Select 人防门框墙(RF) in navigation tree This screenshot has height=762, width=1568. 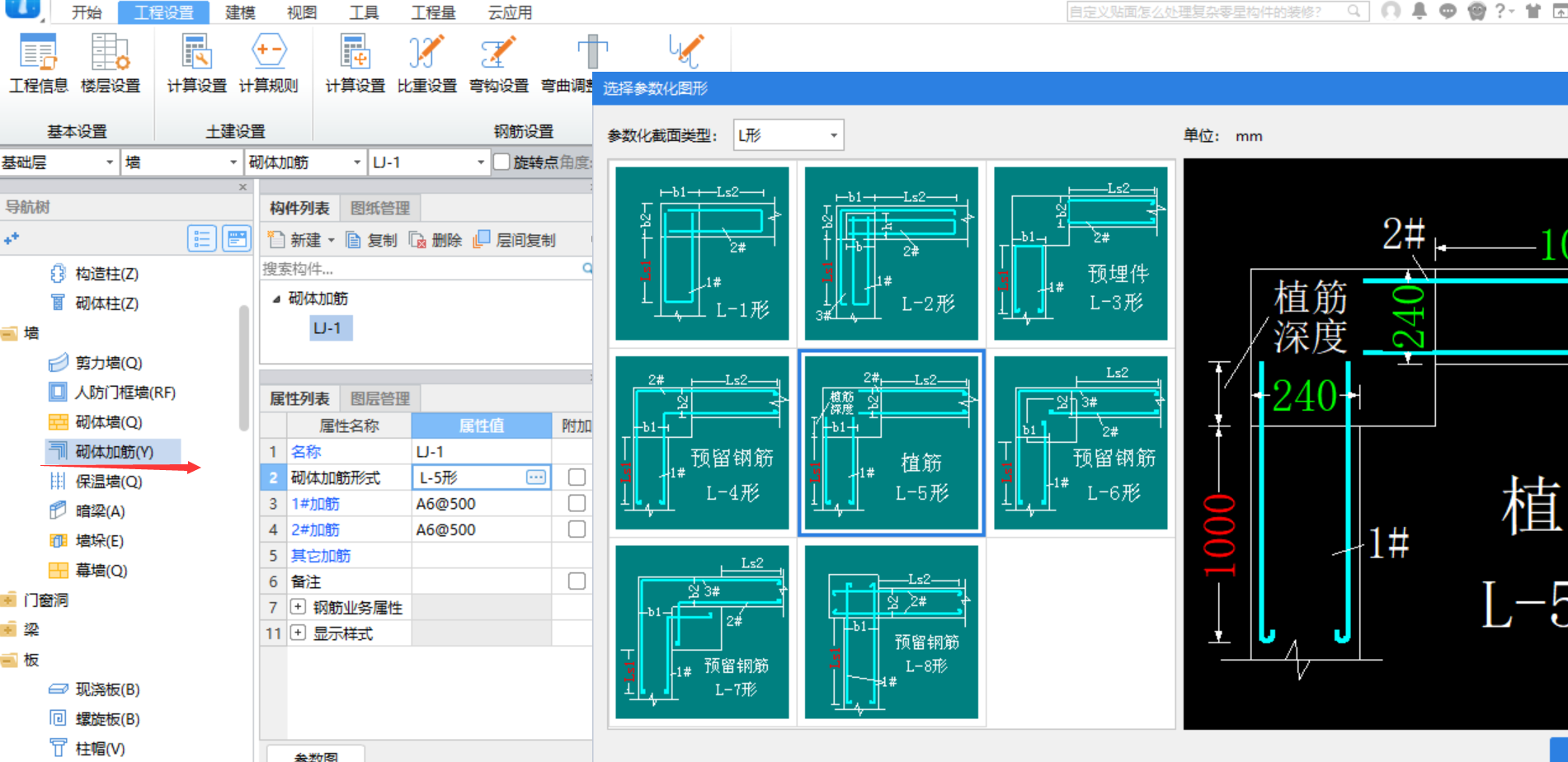click(x=112, y=393)
